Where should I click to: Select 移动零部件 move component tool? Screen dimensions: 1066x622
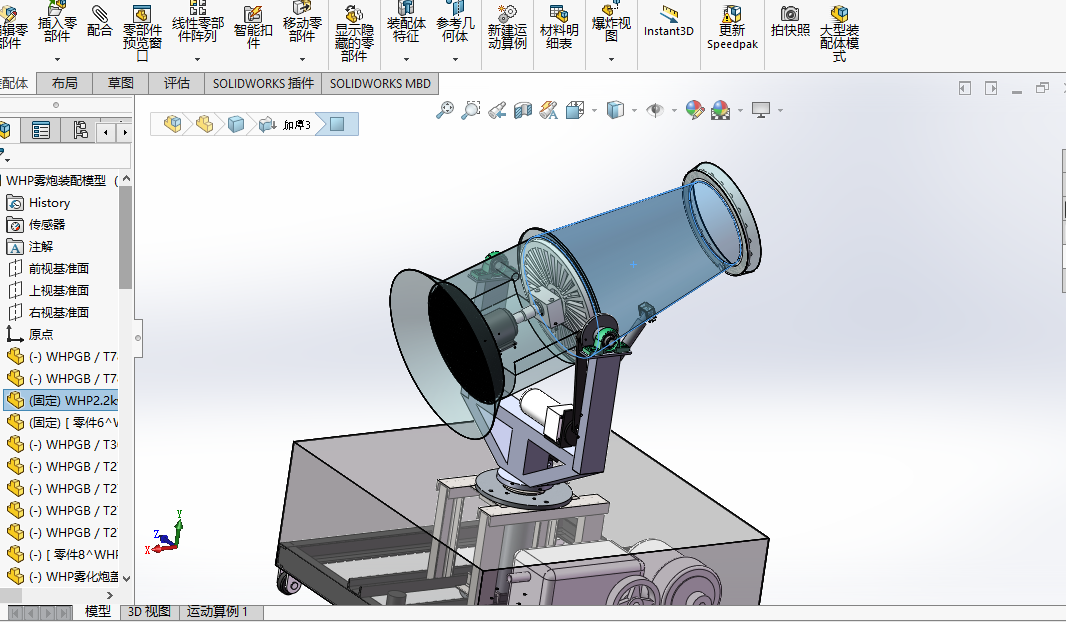tap(302, 22)
